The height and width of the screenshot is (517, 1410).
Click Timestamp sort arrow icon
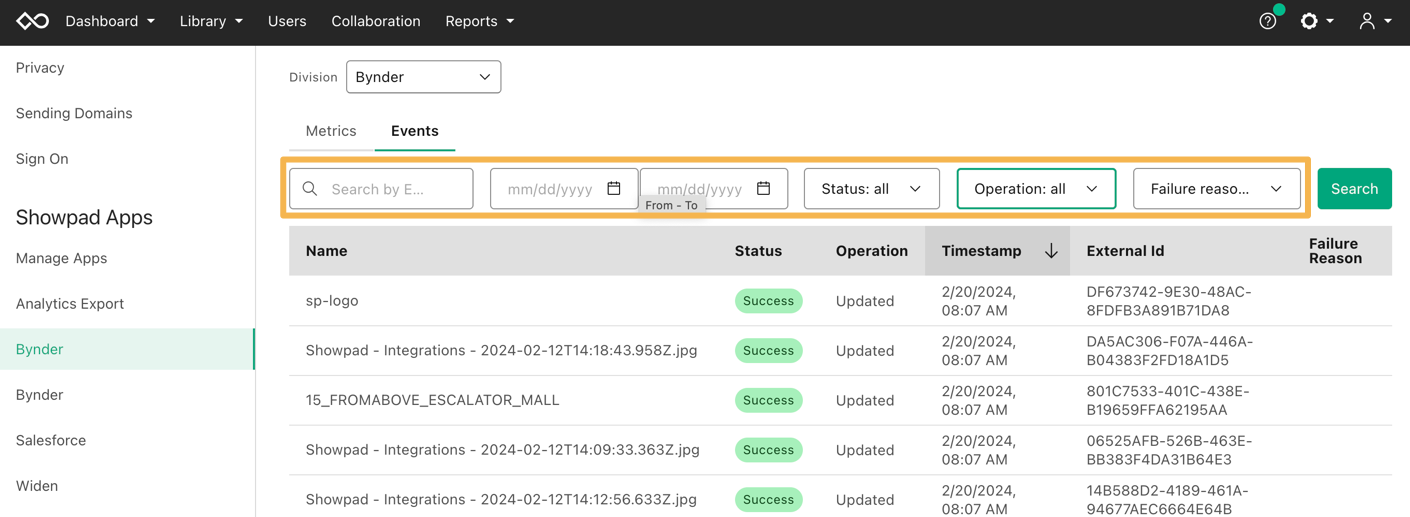pos(1051,251)
